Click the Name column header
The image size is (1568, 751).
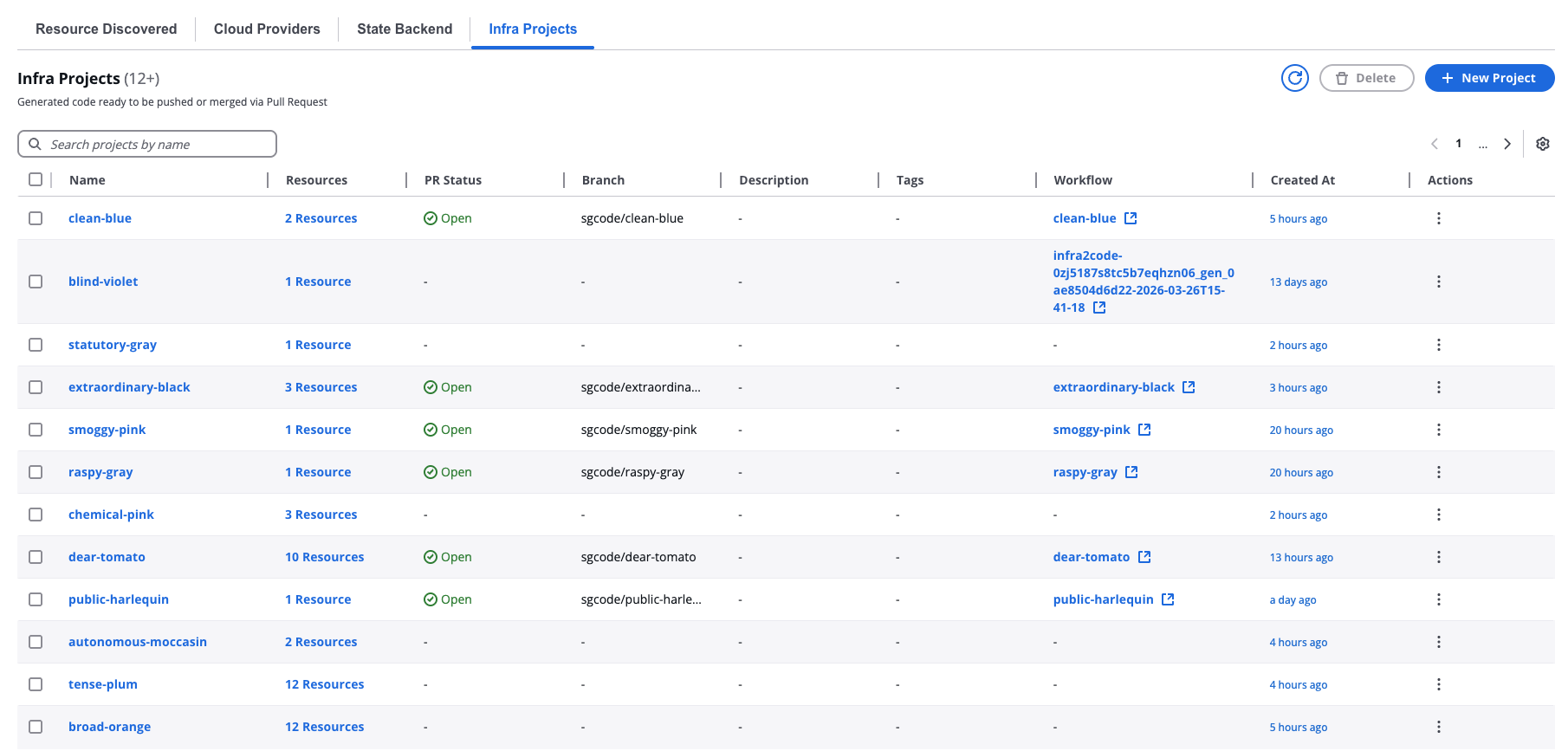coord(87,180)
